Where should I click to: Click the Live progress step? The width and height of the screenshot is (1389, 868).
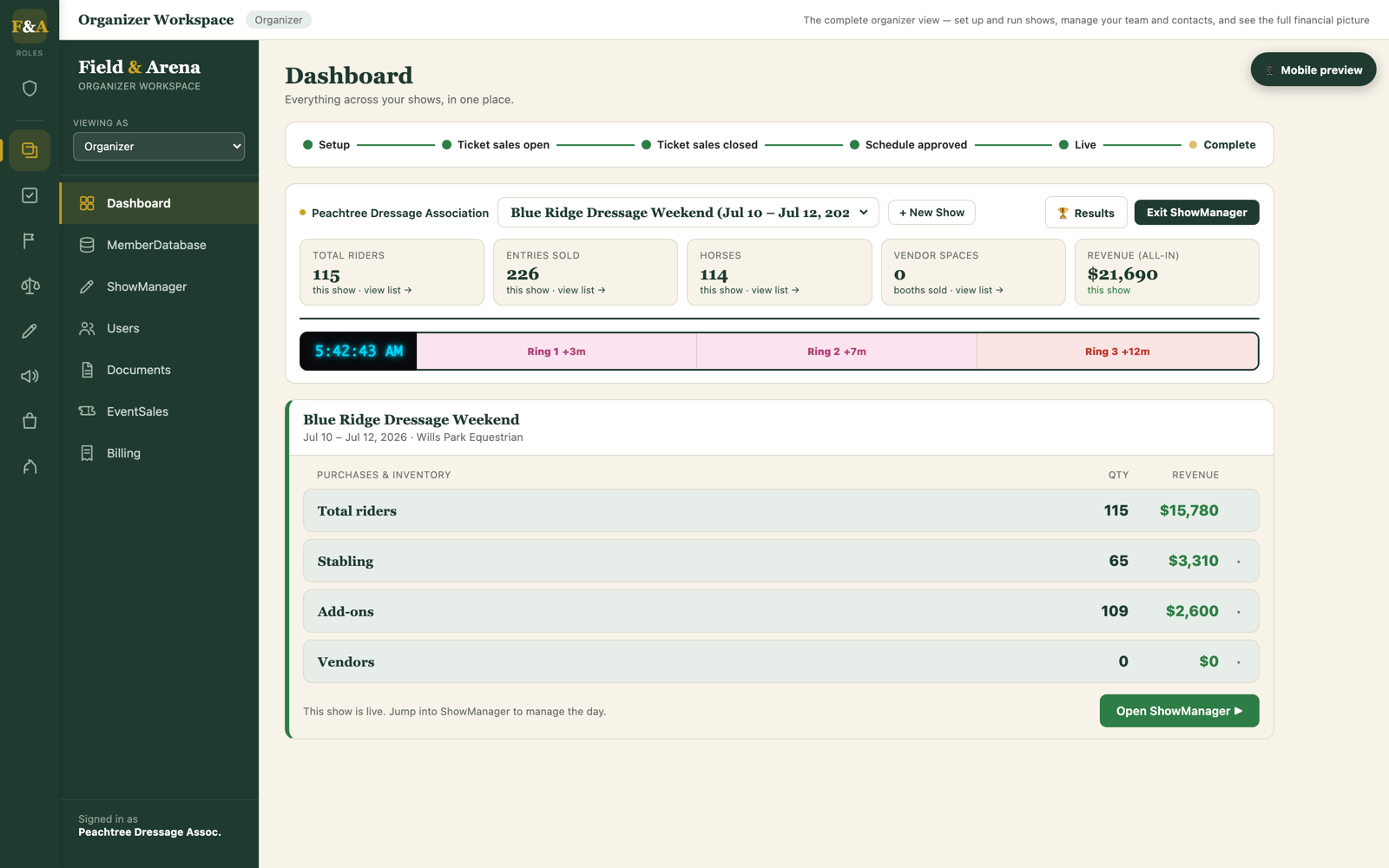1077,145
